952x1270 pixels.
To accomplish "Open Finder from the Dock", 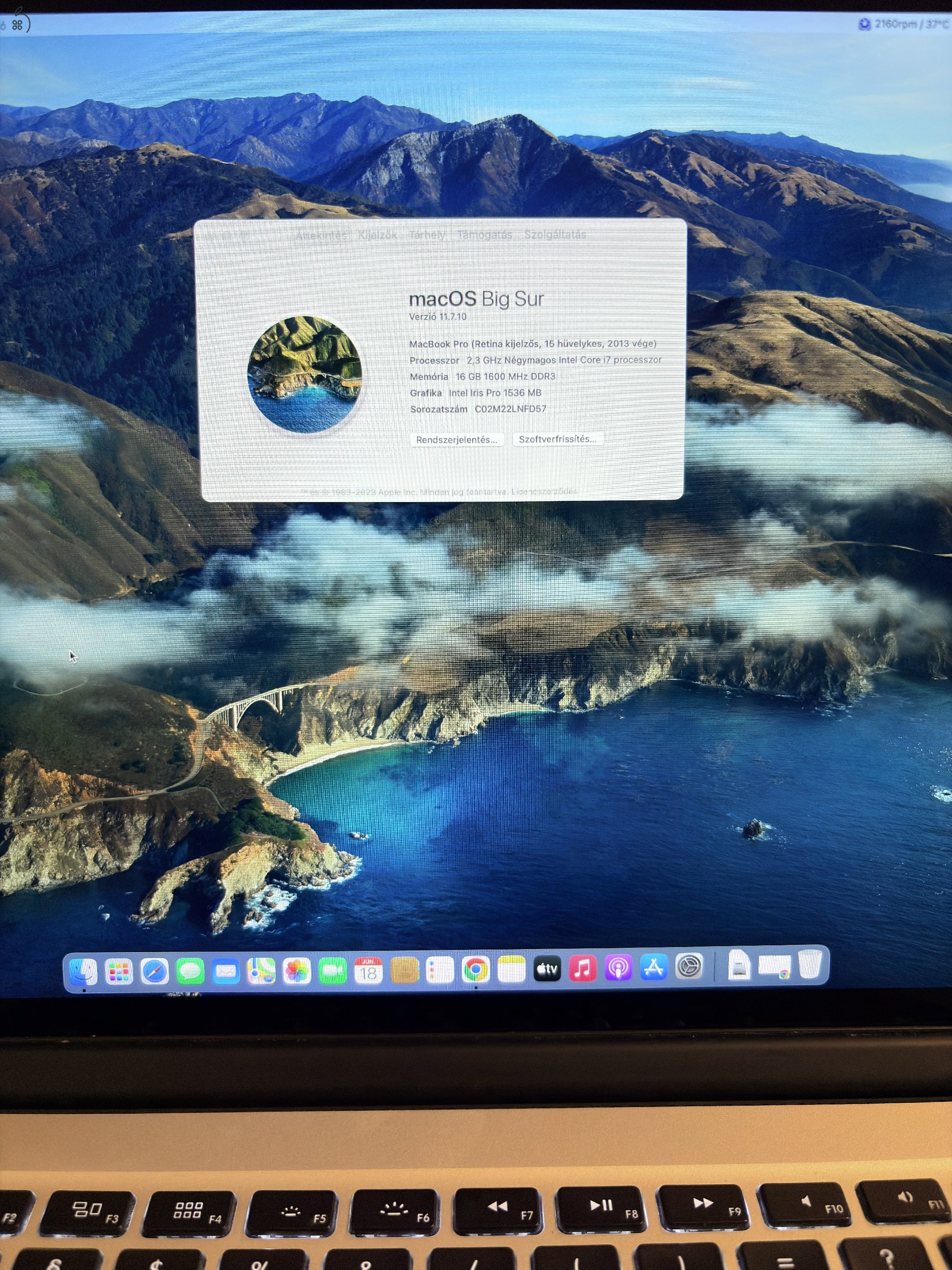I will [83, 972].
